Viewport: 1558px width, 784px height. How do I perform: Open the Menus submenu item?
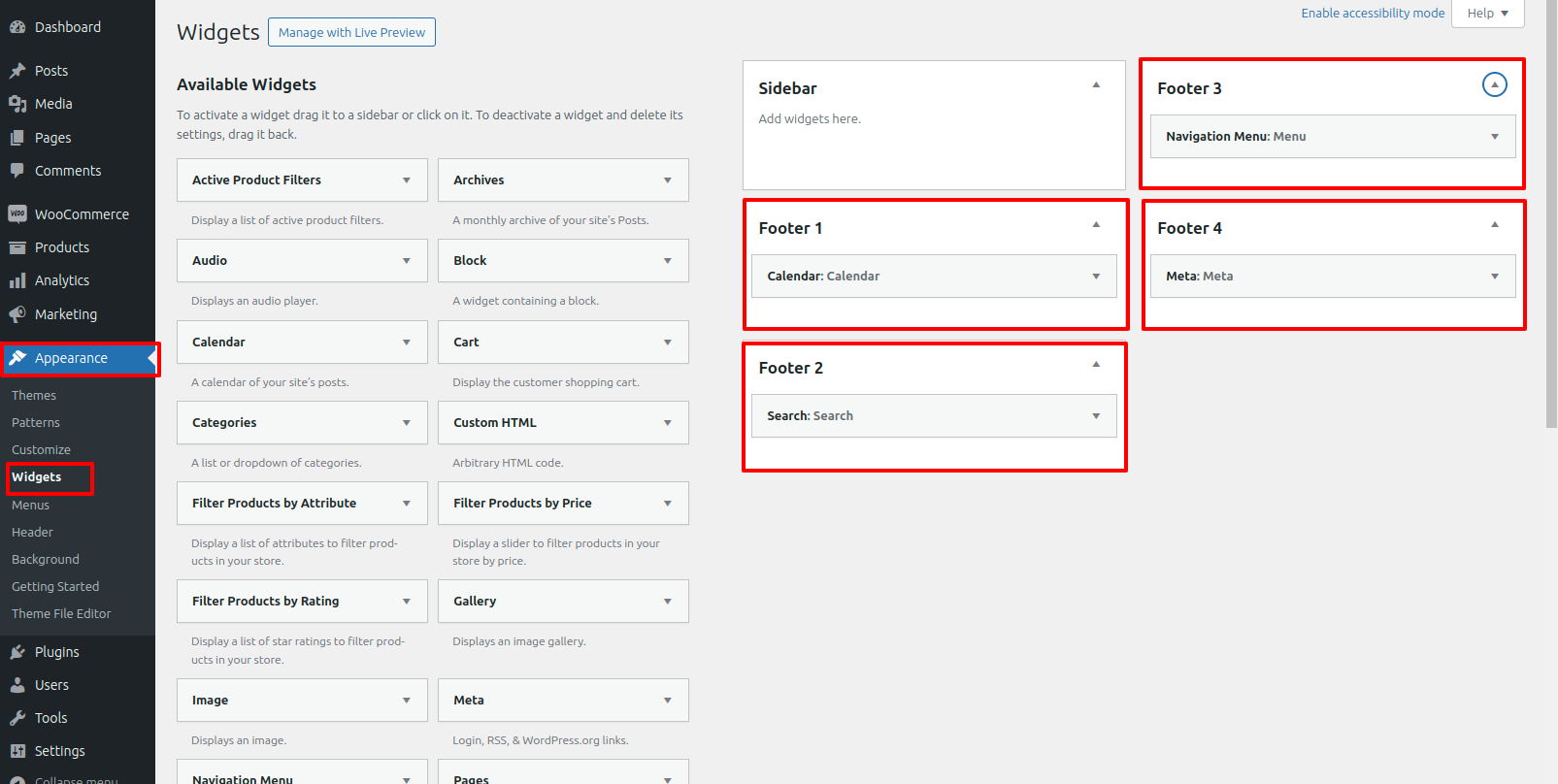[30, 506]
